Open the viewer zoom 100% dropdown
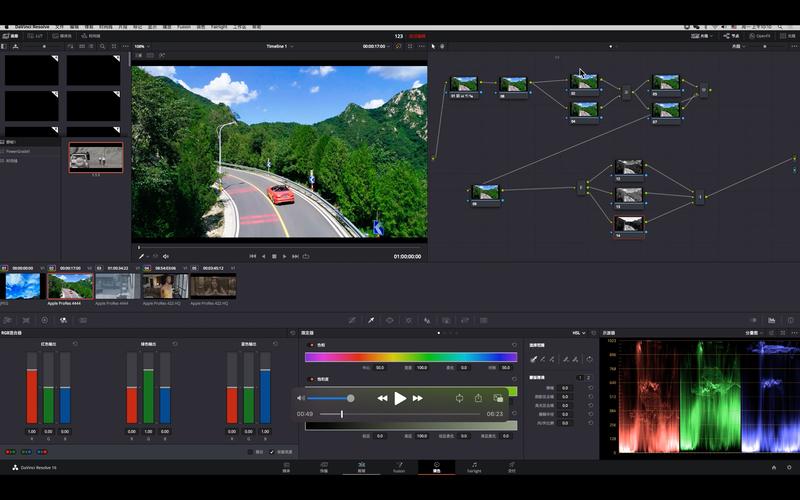 [140, 46]
